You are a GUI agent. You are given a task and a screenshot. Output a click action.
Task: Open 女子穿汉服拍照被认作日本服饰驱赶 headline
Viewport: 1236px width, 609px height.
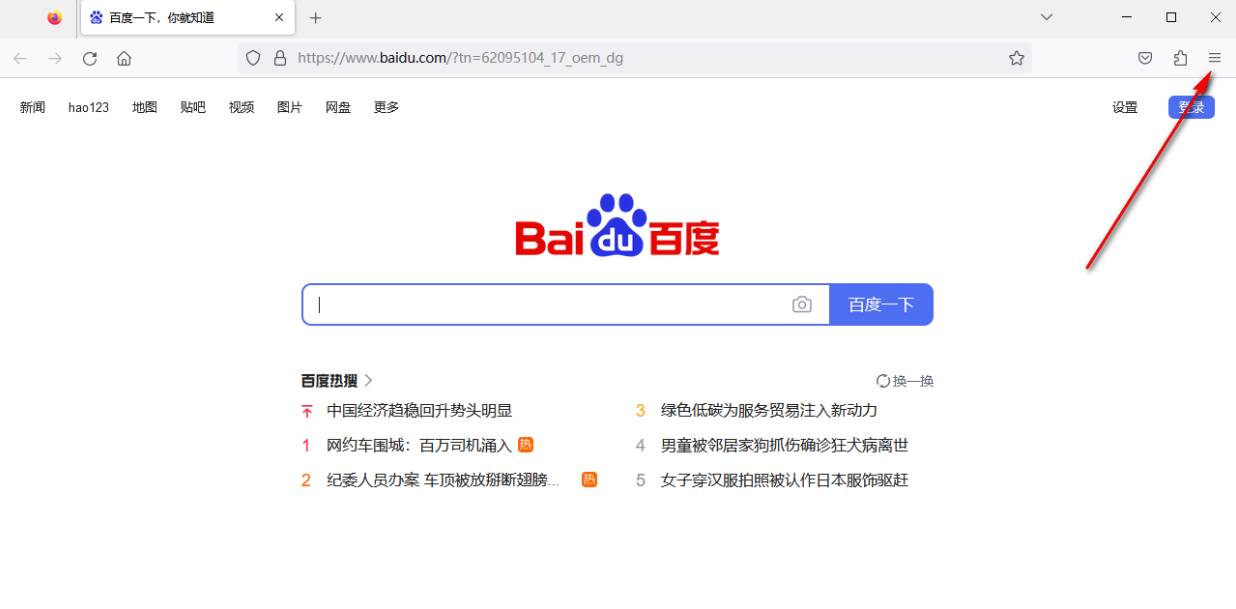(x=785, y=480)
